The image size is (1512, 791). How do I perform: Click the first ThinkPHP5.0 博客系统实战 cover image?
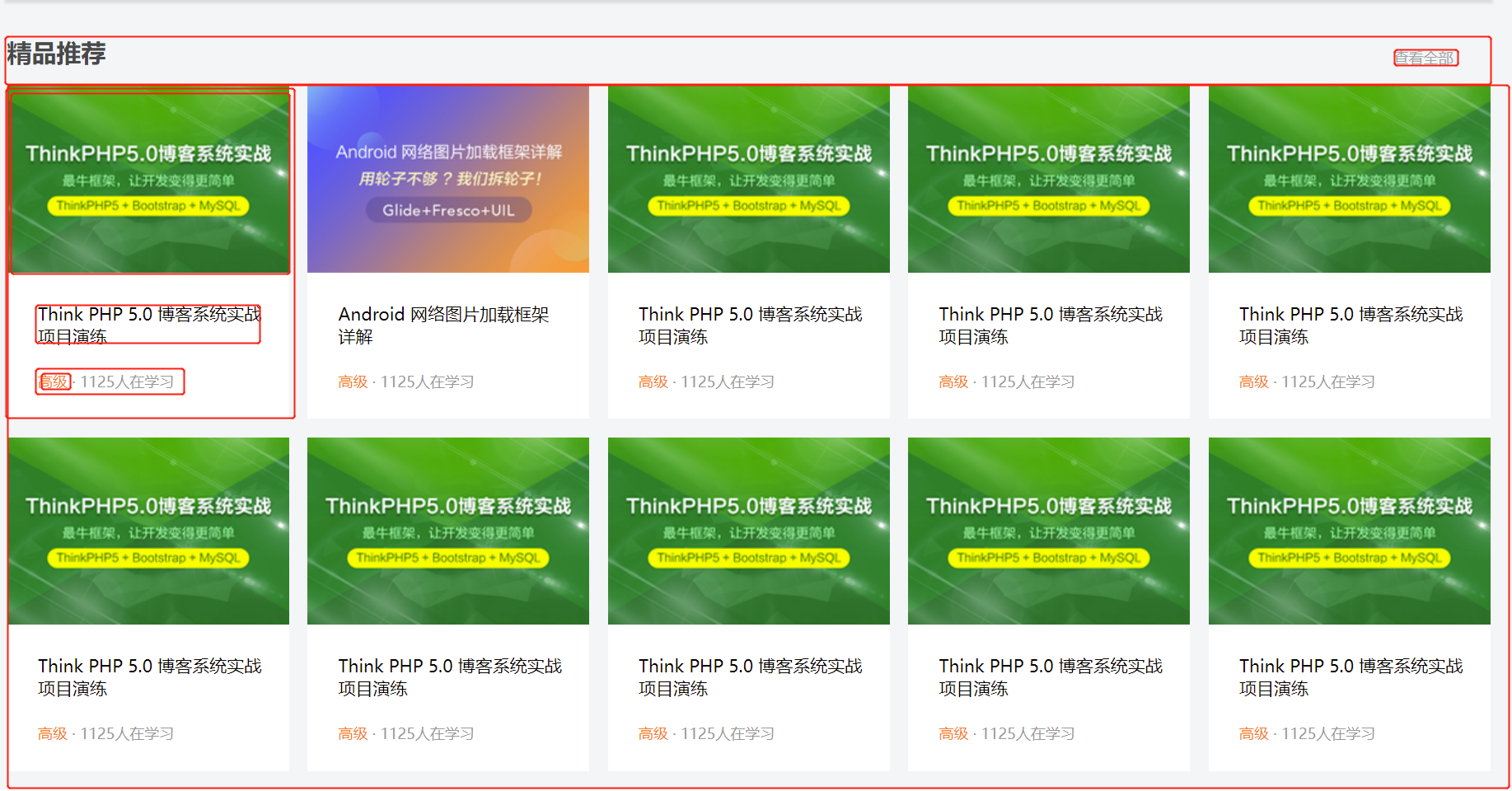pos(150,181)
